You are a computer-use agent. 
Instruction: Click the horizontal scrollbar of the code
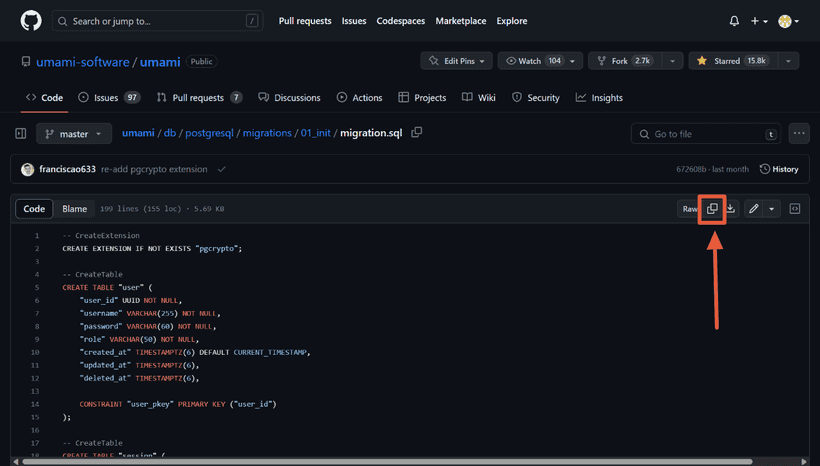click(388, 462)
